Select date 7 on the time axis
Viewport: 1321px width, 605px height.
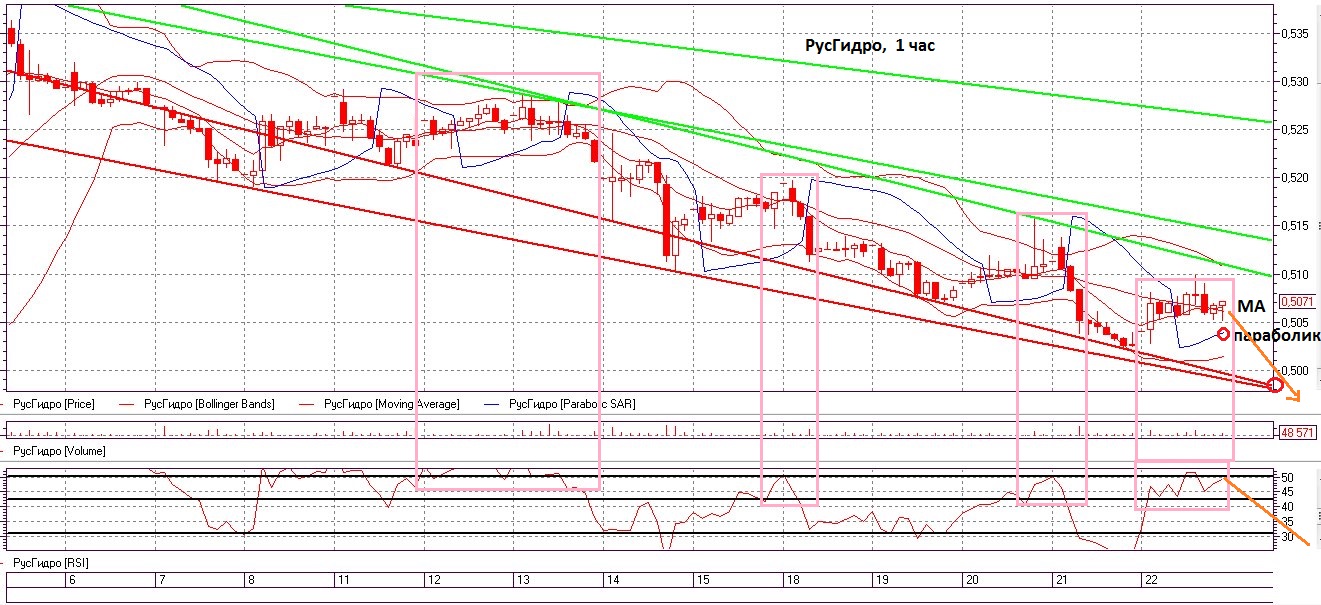click(161, 580)
